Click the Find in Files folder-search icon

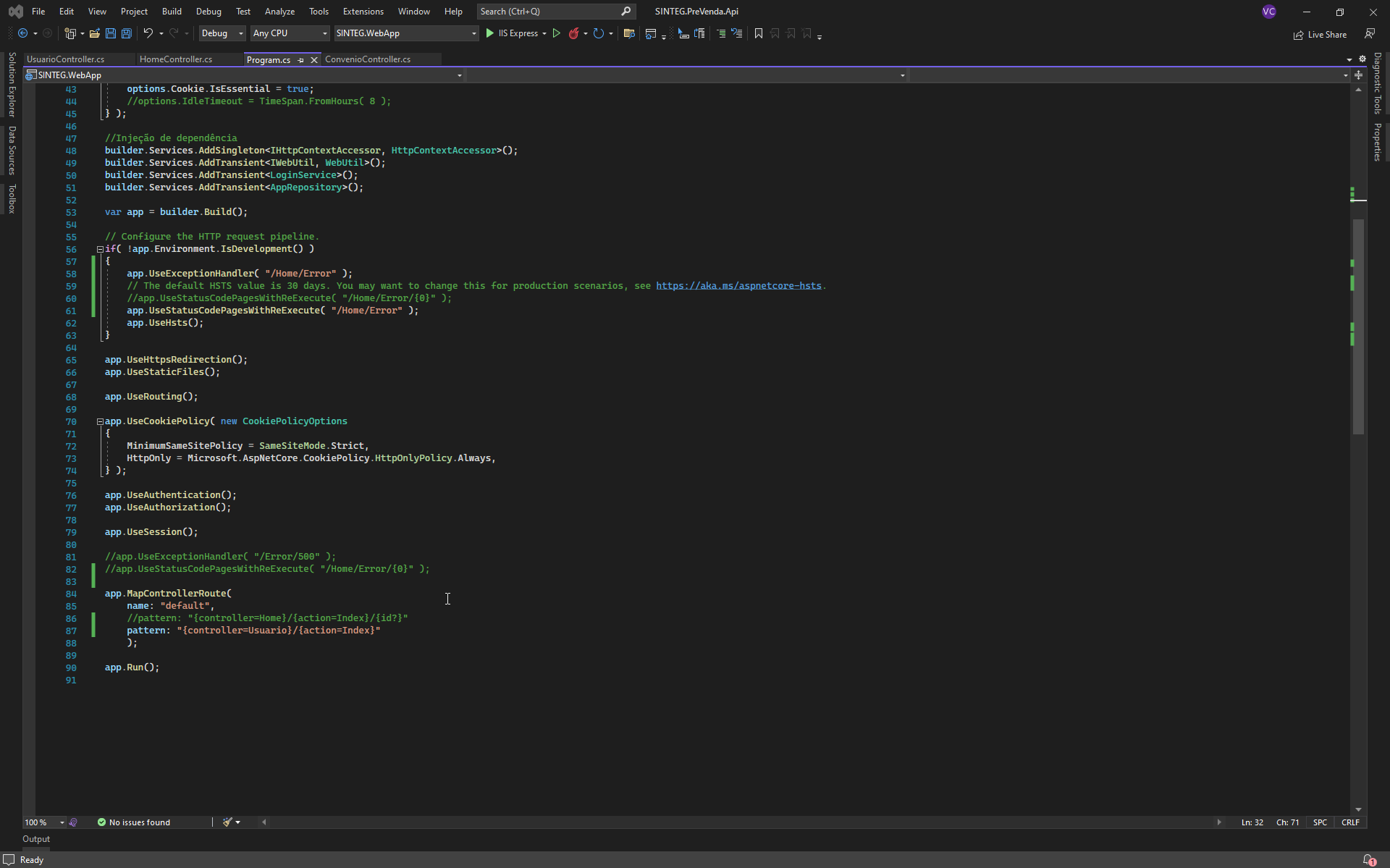point(628,33)
